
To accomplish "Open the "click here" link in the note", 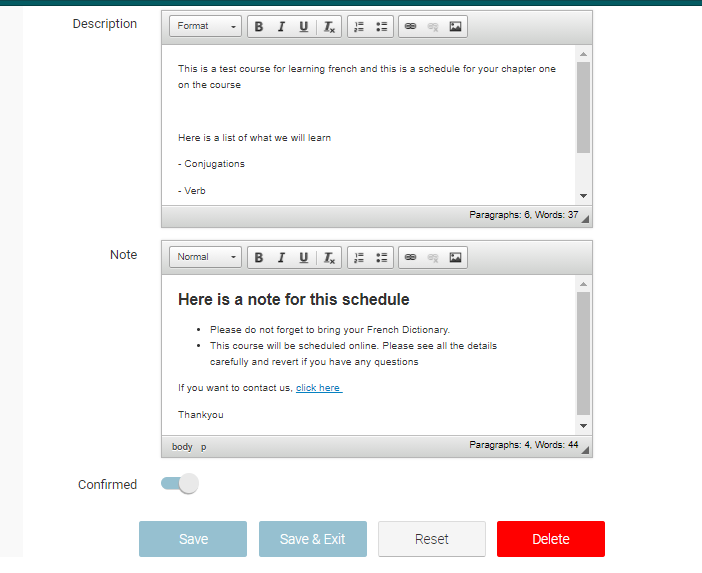I will click(318, 388).
